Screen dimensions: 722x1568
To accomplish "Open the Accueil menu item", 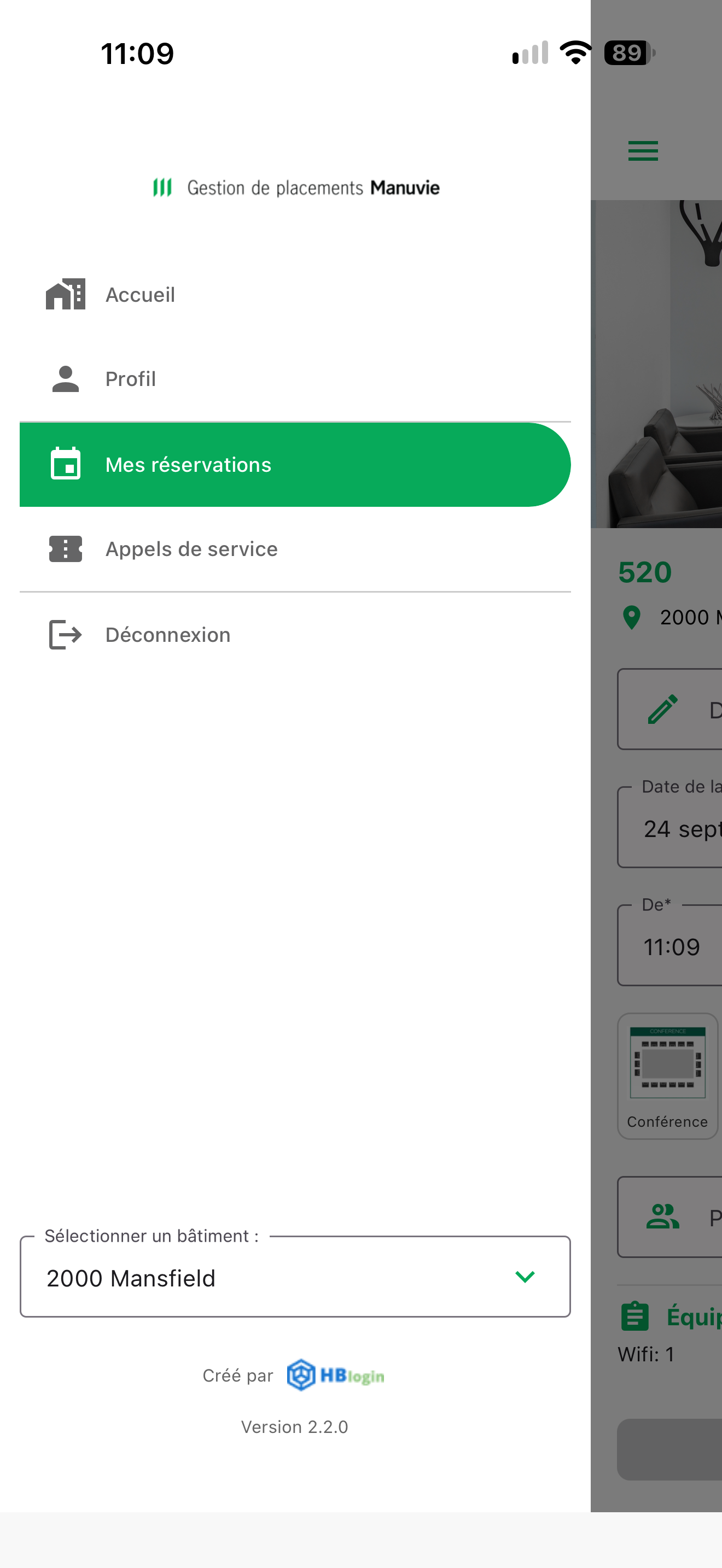I will coord(295,295).
